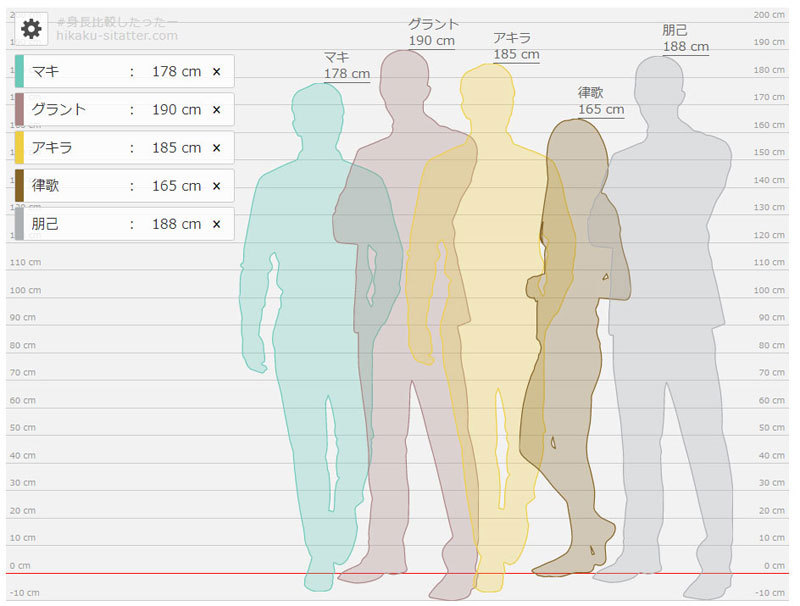Click the mauve color swatch for グラント
The image size is (800, 606).
click(x=19, y=110)
